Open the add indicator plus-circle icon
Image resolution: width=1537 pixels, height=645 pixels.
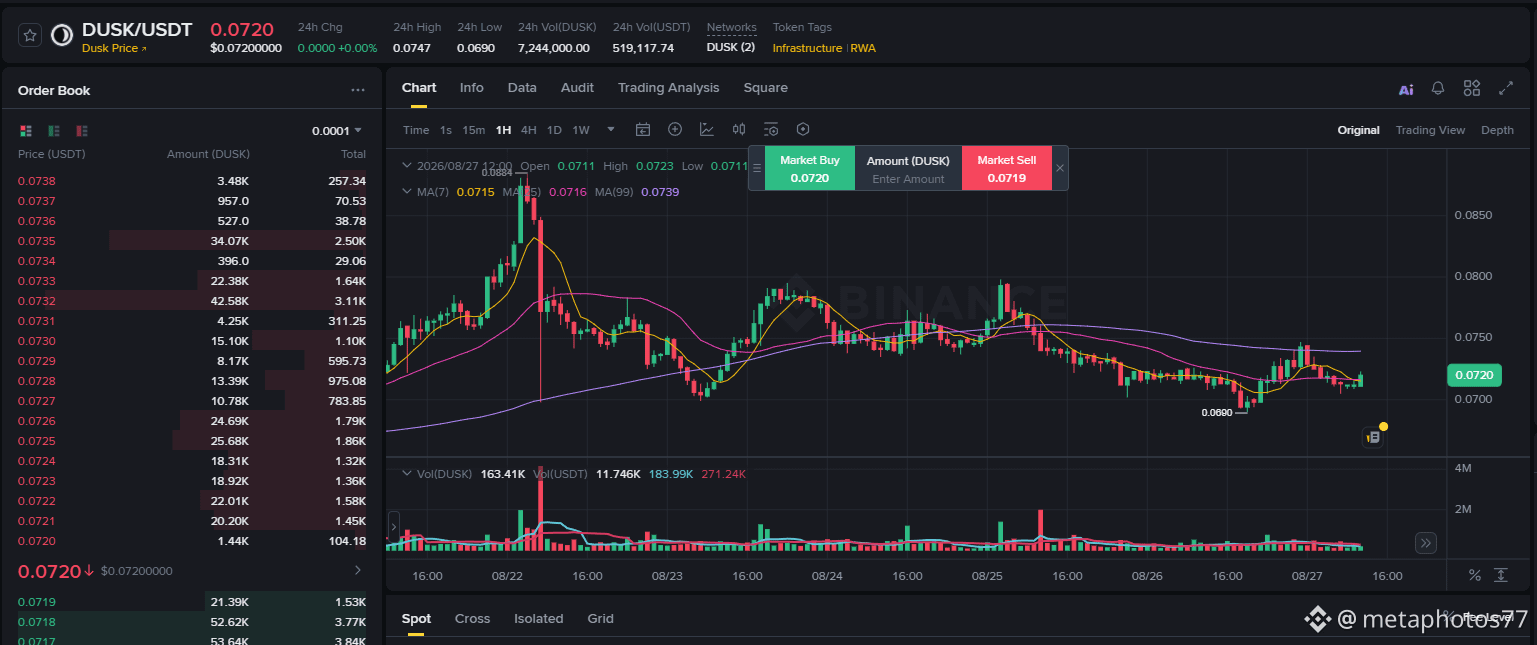[675, 129]
